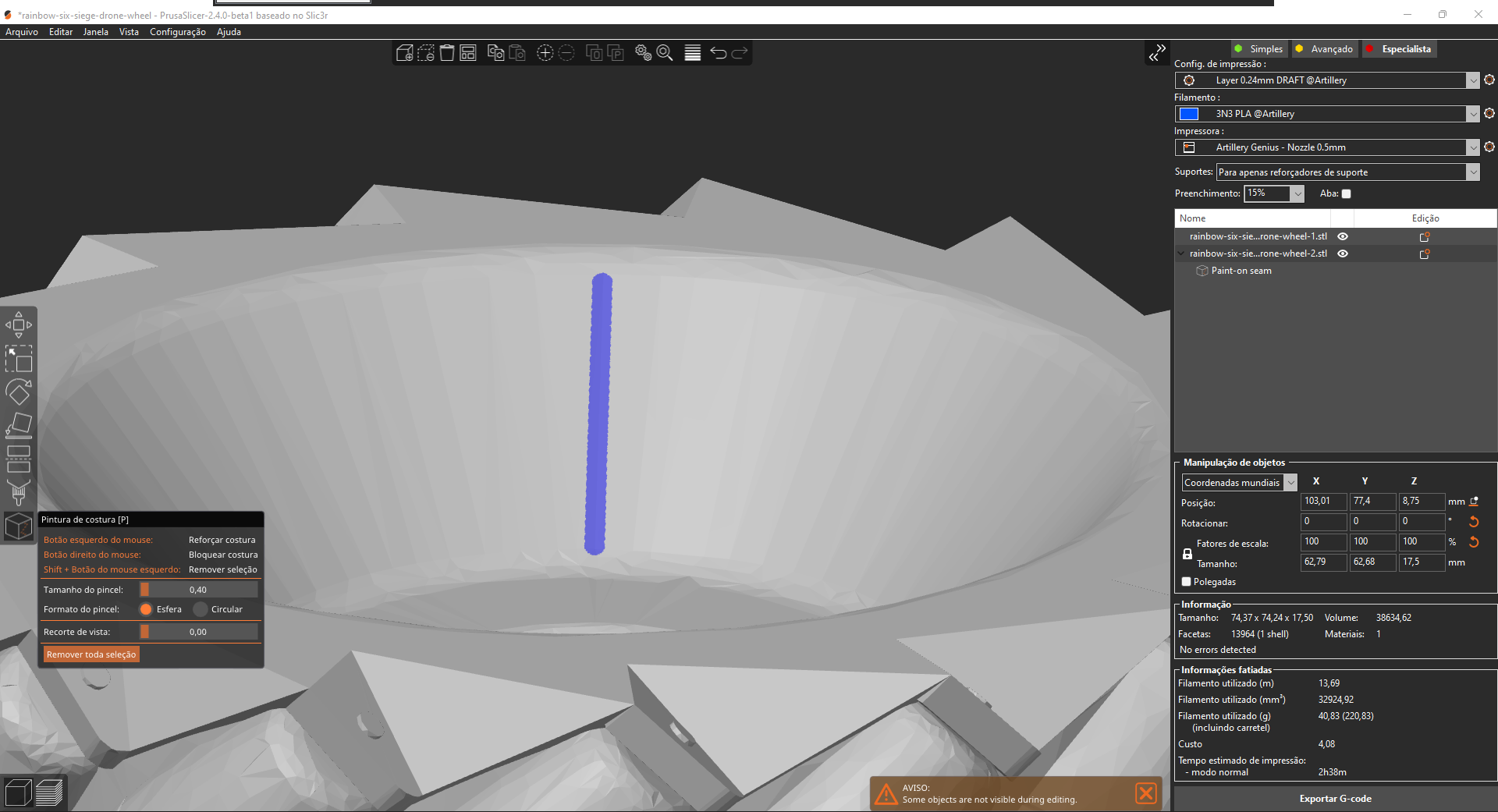Open the Arquivo menu
This screenshot has width=1498, height=812.
pyautogui.click(x=22, y=32)
